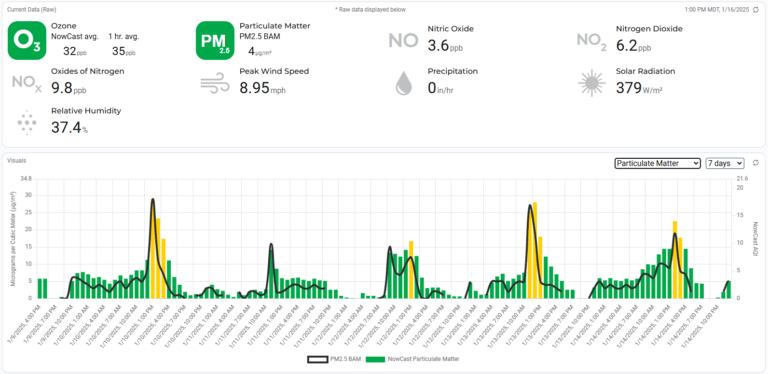Click the Peak Wind Speed 8.95 mph value
The image size is (768, 374).
point(263,88)
